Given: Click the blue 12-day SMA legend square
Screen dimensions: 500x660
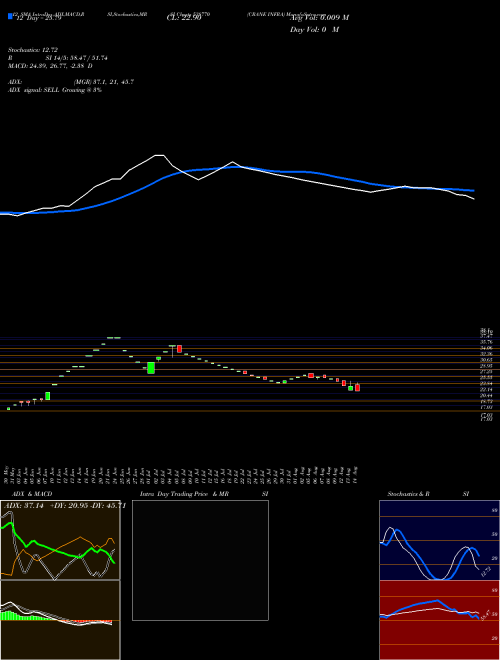Looking at the screenshot, I should point(10,16).
